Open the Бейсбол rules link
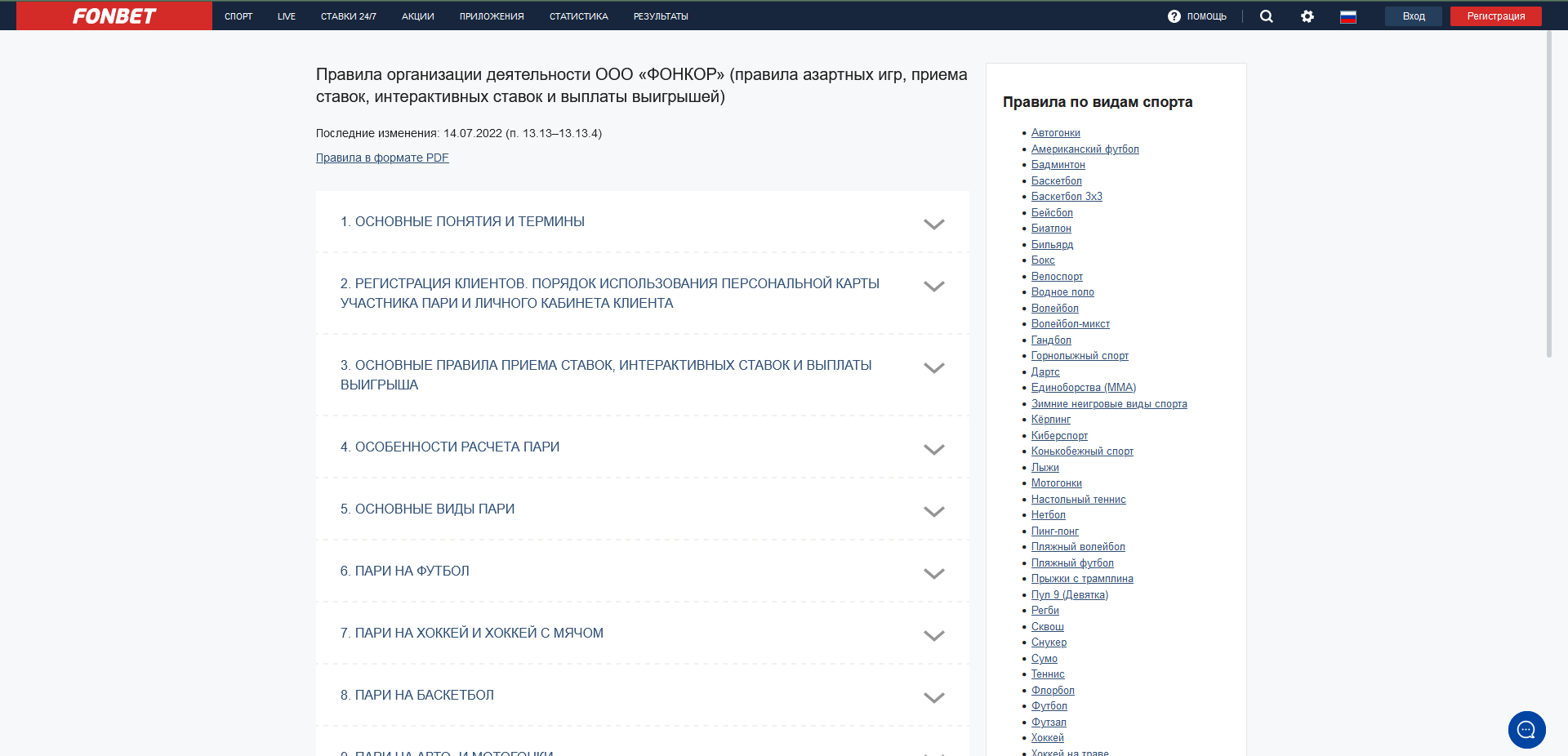Screen dimensions: 1568x756 1052,213
